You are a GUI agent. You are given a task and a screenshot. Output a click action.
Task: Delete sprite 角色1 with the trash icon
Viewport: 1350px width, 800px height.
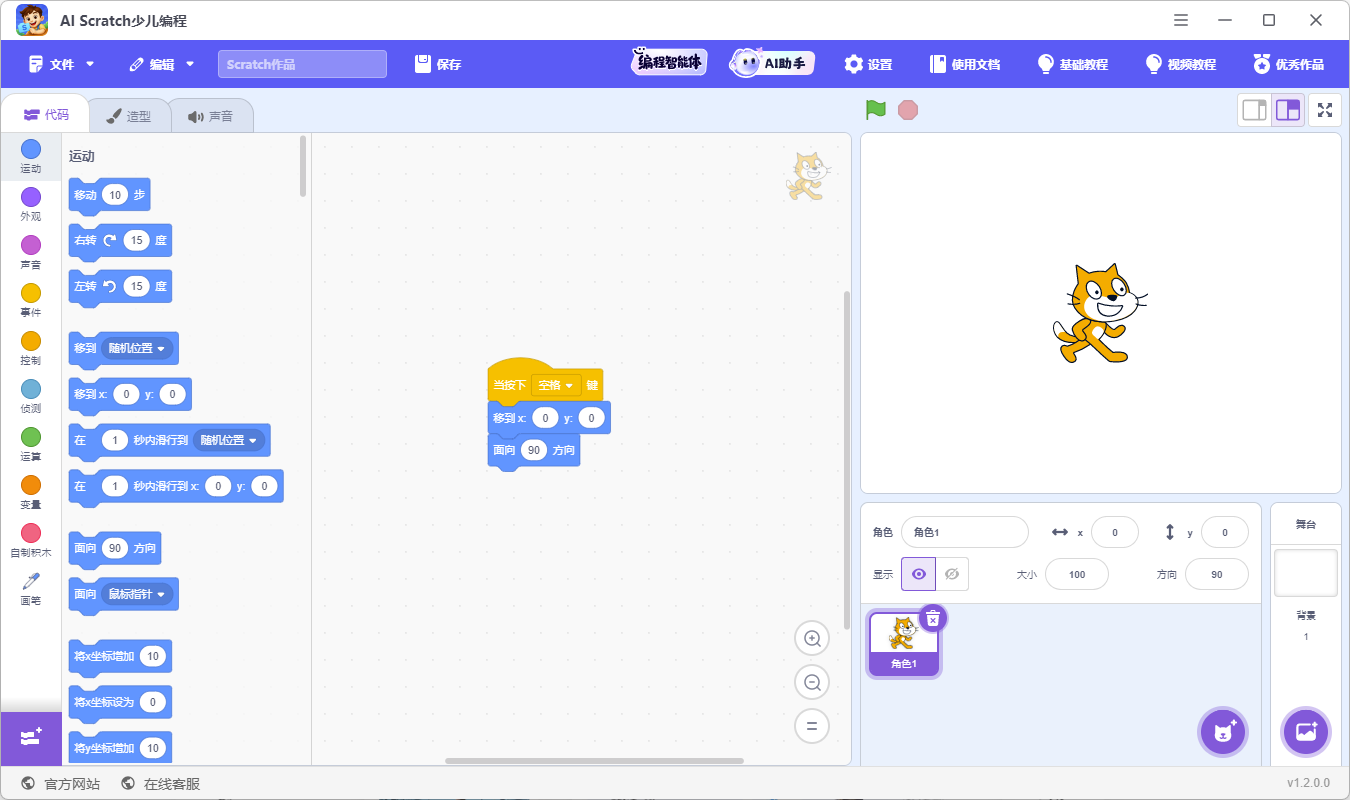coord(932,618)
